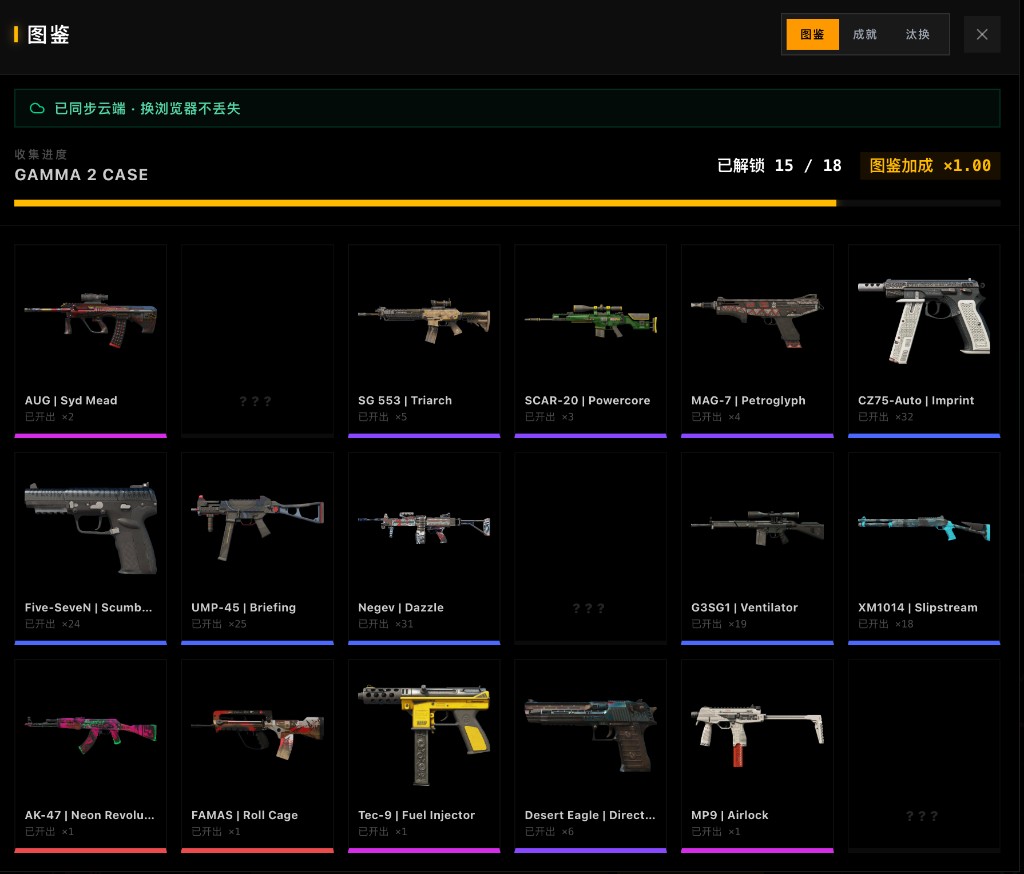Viewport: 1024px width, 874px height.
Task: Click the 已开出 ×25 count under UMP-45
Action: (218, 624)
